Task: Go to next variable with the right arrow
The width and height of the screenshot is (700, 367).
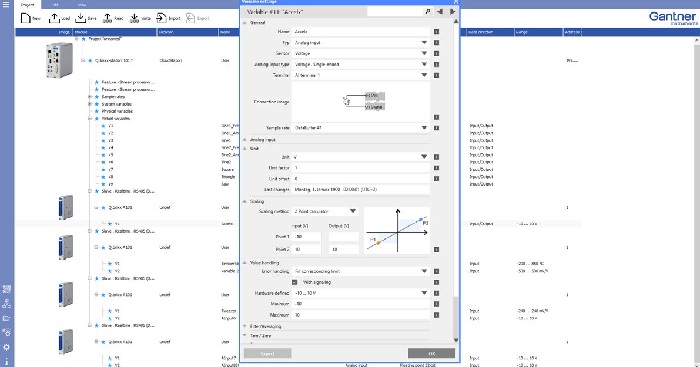Action: pos(452,12)
